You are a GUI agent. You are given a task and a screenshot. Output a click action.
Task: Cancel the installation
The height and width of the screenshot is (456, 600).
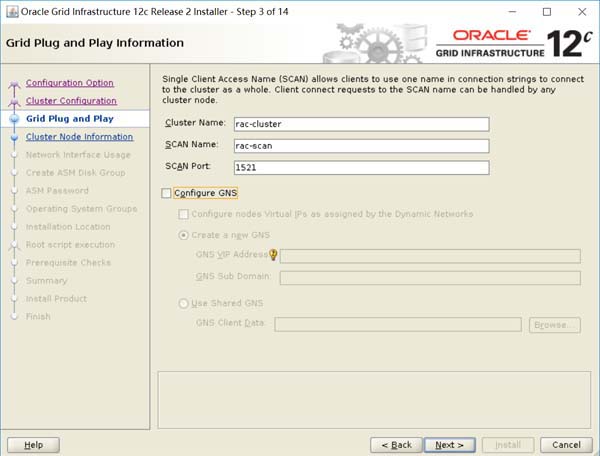(x=566, y=445)
